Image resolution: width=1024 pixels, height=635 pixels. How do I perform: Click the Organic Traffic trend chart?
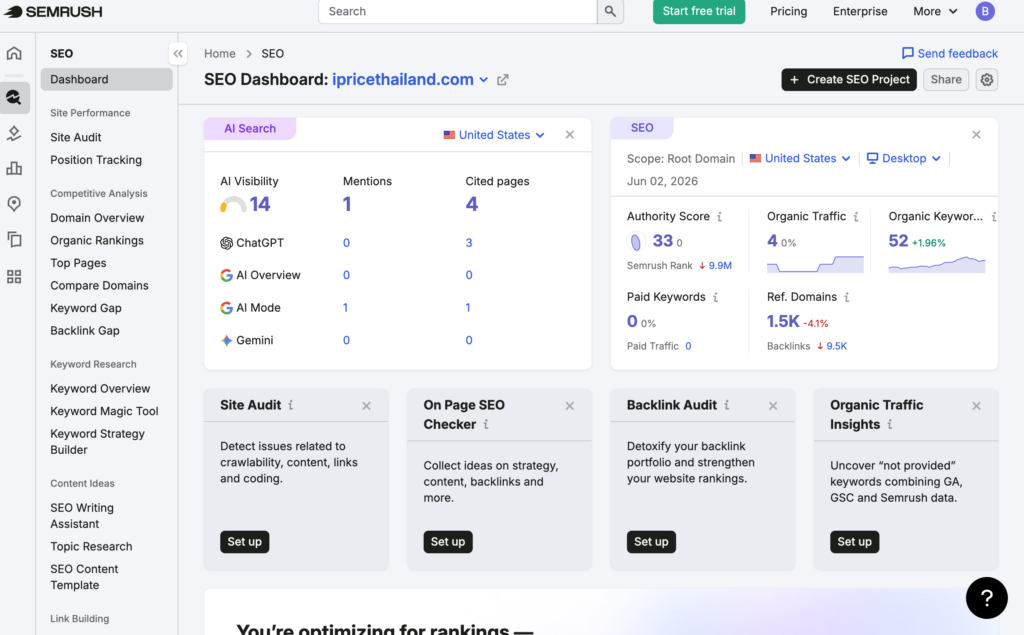pos(815,264)
